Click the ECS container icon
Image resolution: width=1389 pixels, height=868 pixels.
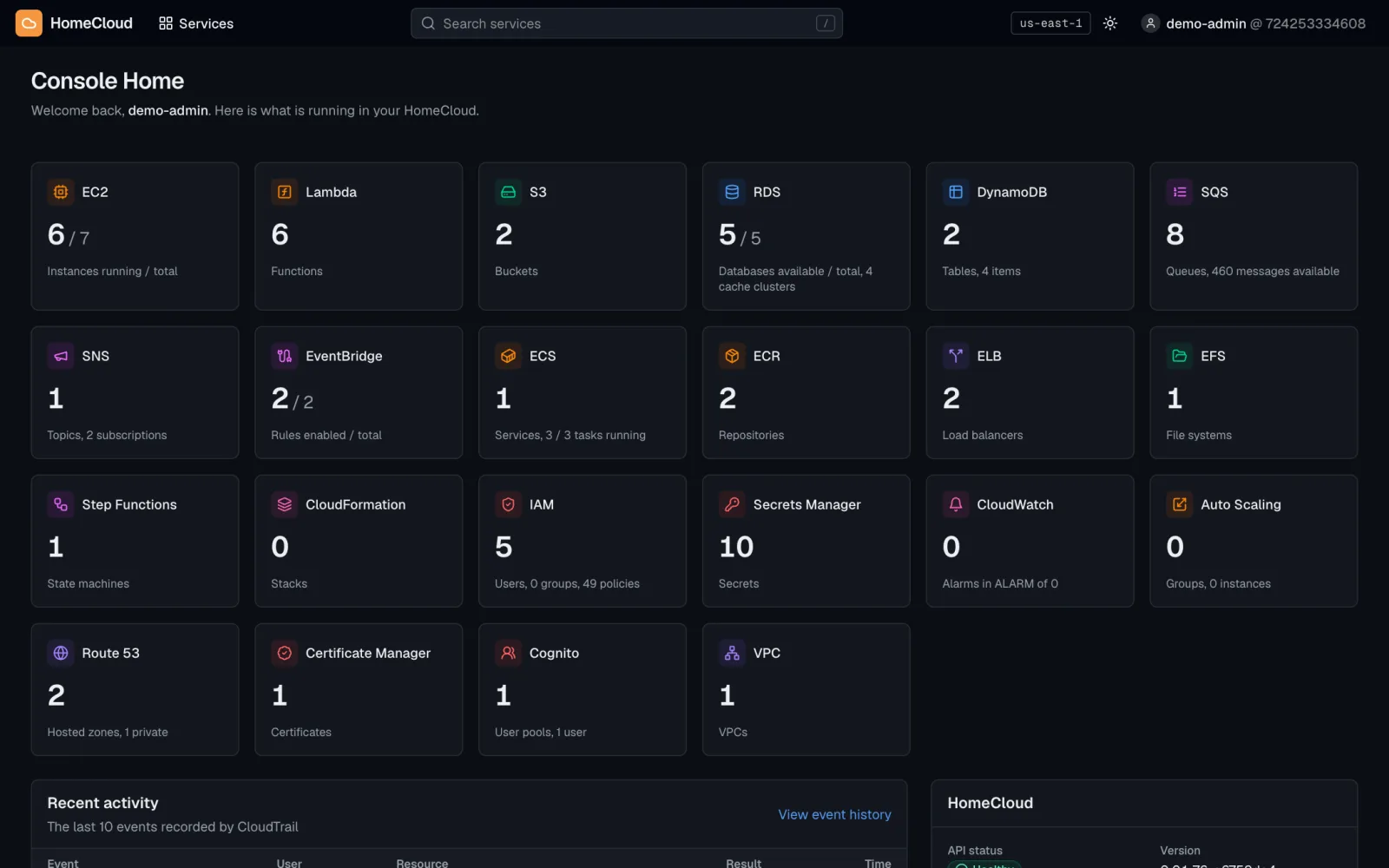[x=509, y=356]
